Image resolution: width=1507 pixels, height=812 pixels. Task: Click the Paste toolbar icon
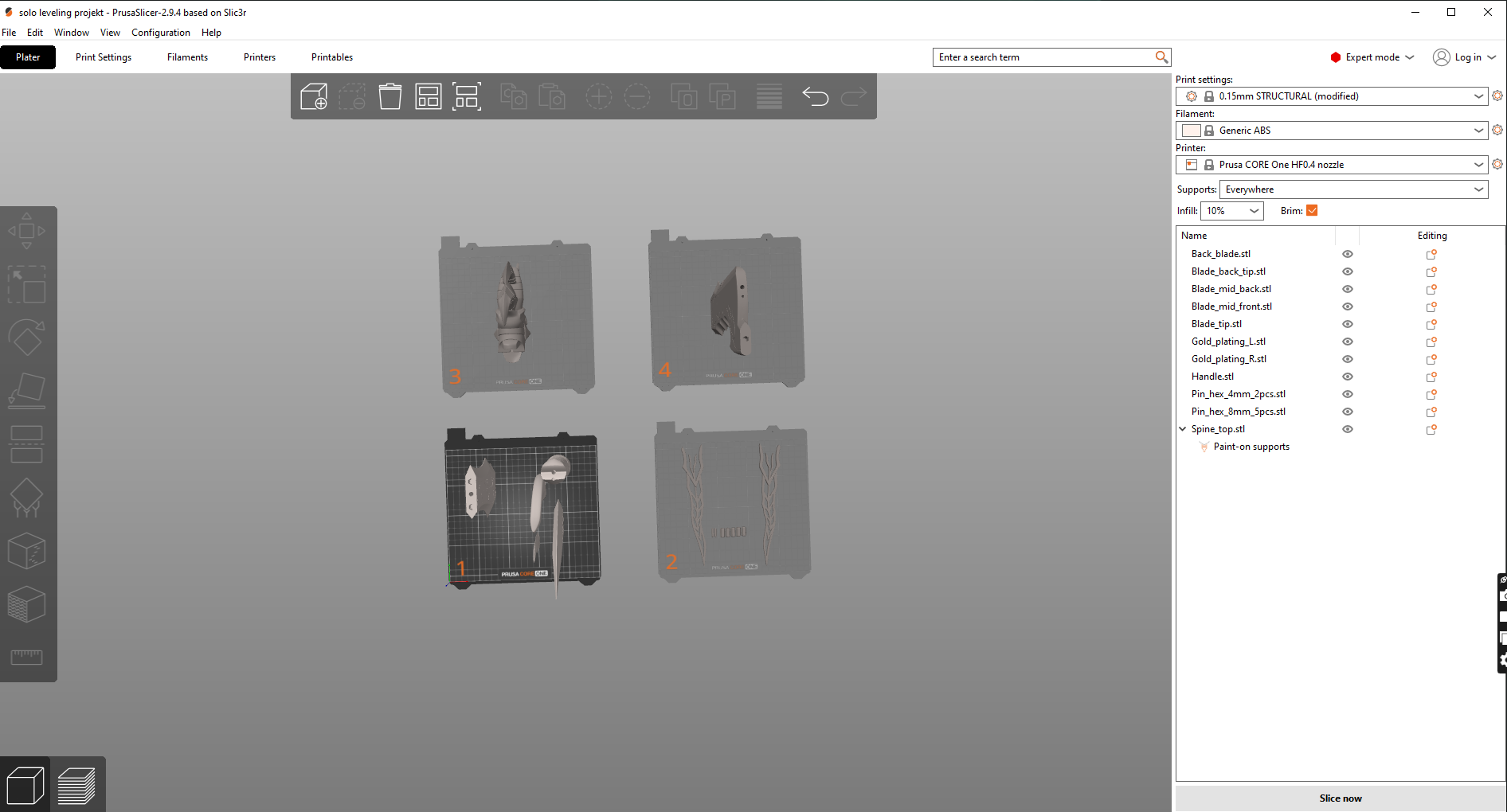(552, 97)
